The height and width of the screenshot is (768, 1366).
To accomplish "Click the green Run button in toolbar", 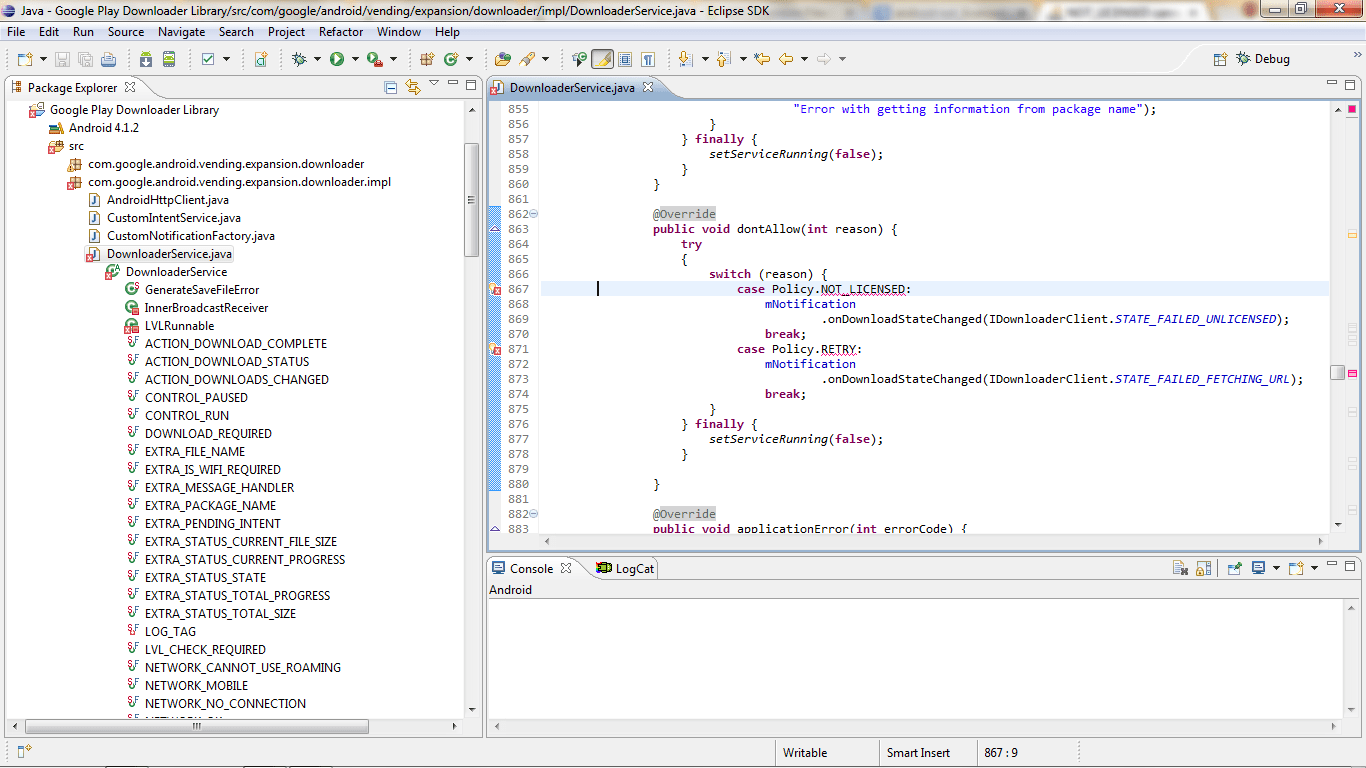I will tap(337, 59).
